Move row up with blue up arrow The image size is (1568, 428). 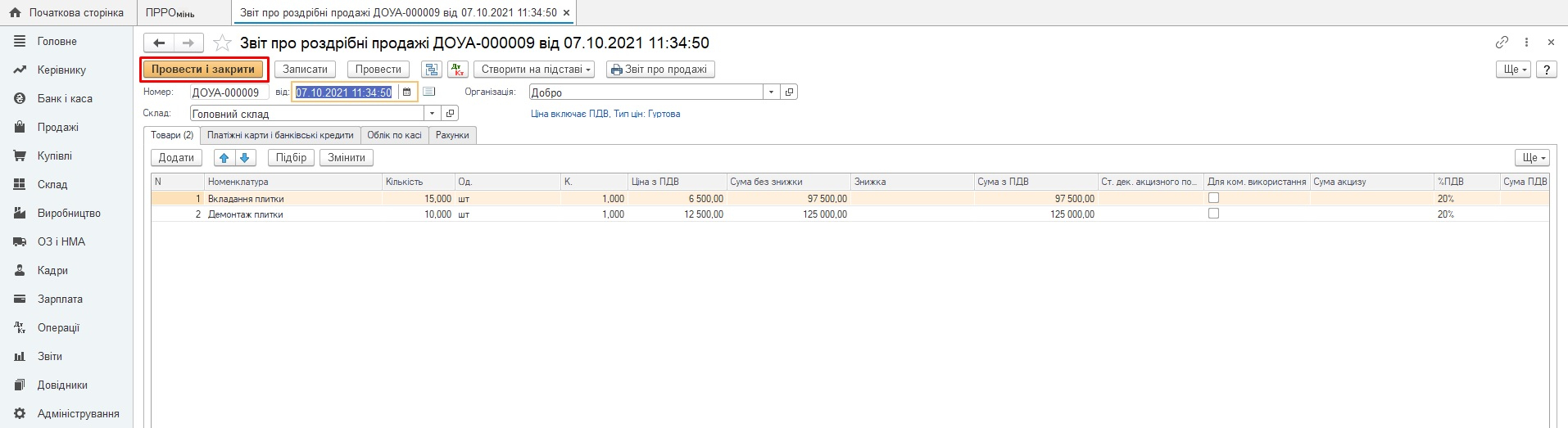click(224, 158)
